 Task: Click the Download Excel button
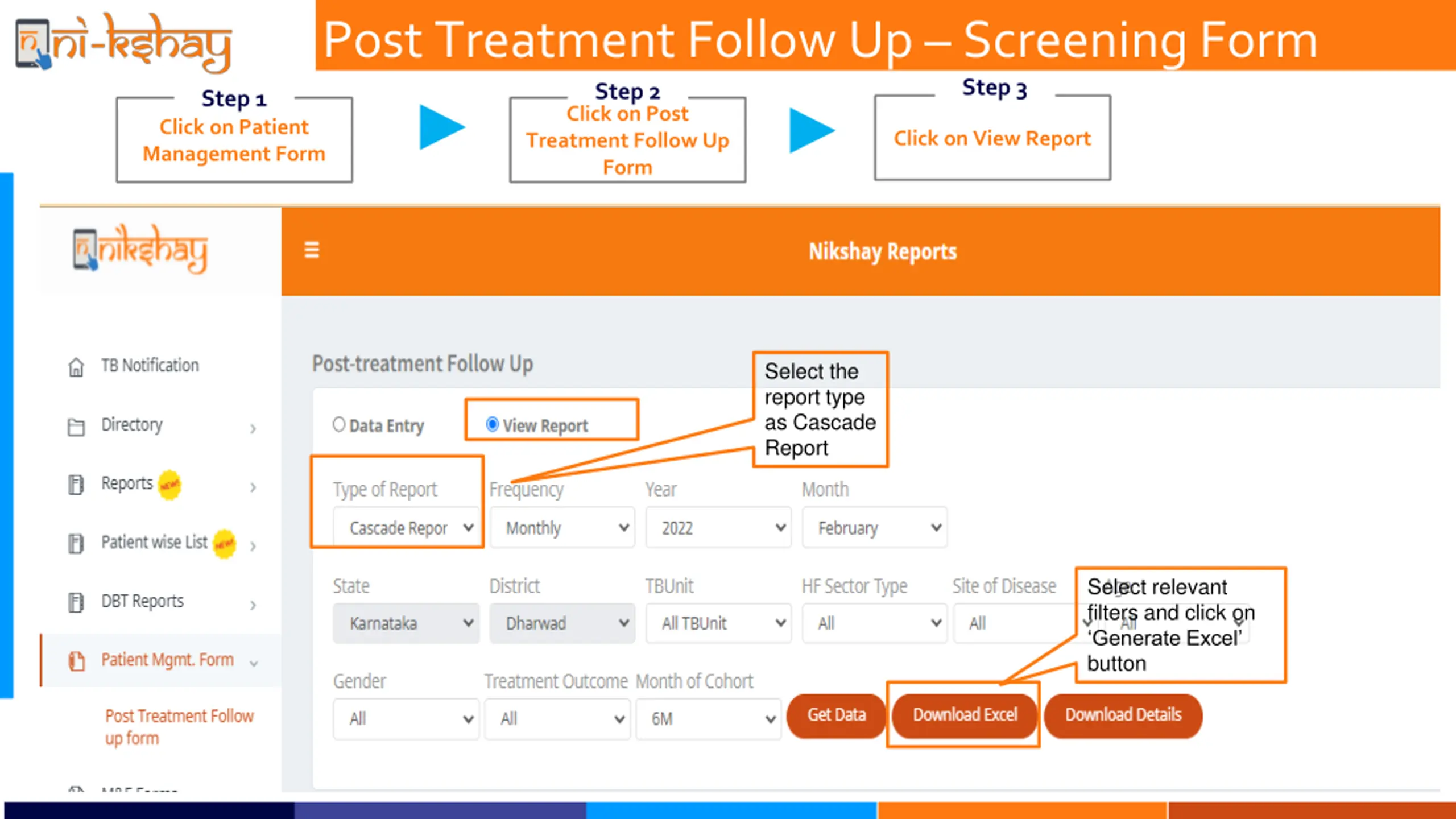[x=965, y=715]
